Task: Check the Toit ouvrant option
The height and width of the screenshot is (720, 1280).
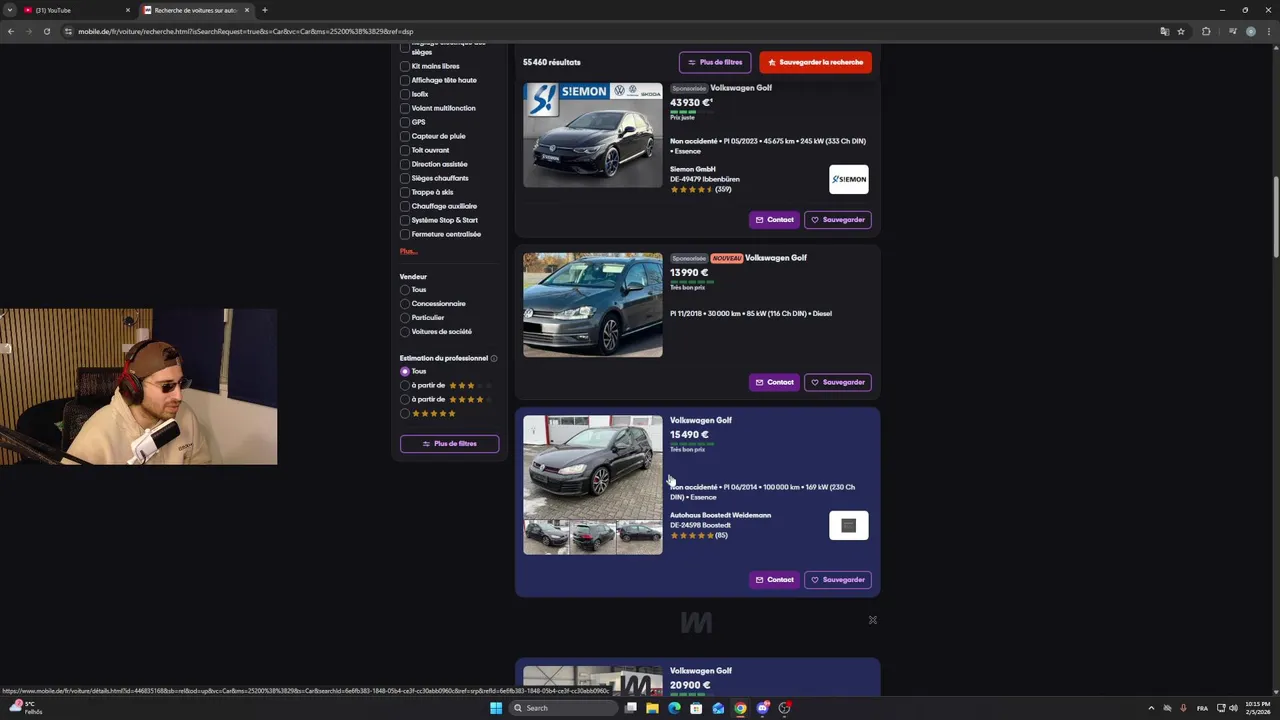Action: tap(405, 150)
